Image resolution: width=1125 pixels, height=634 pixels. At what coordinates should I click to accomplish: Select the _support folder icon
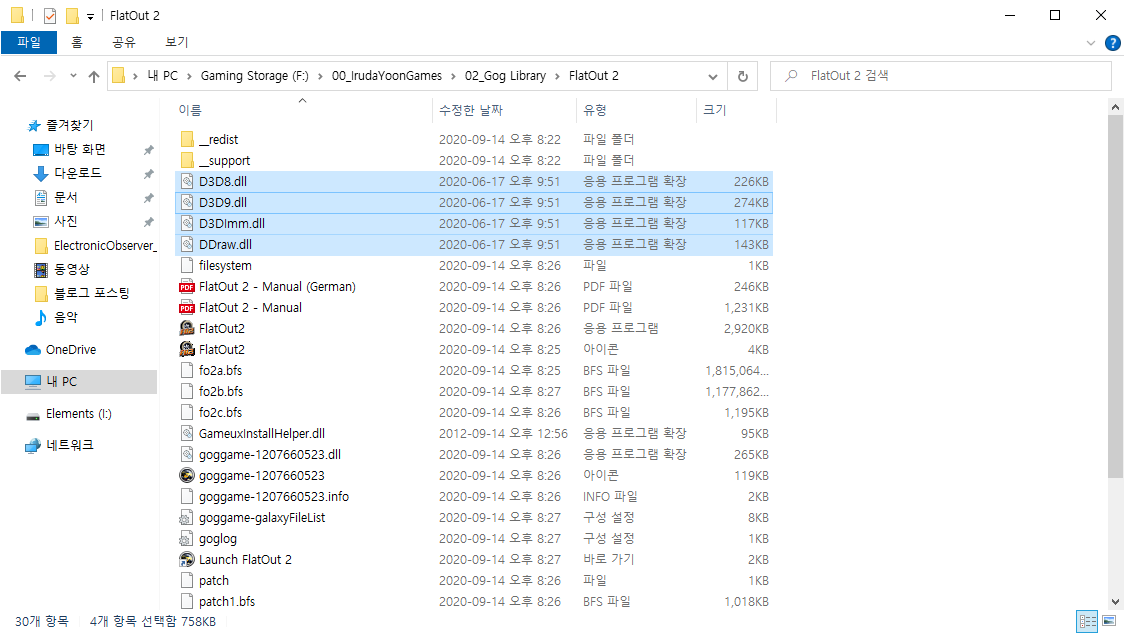[x=187, y=161]
